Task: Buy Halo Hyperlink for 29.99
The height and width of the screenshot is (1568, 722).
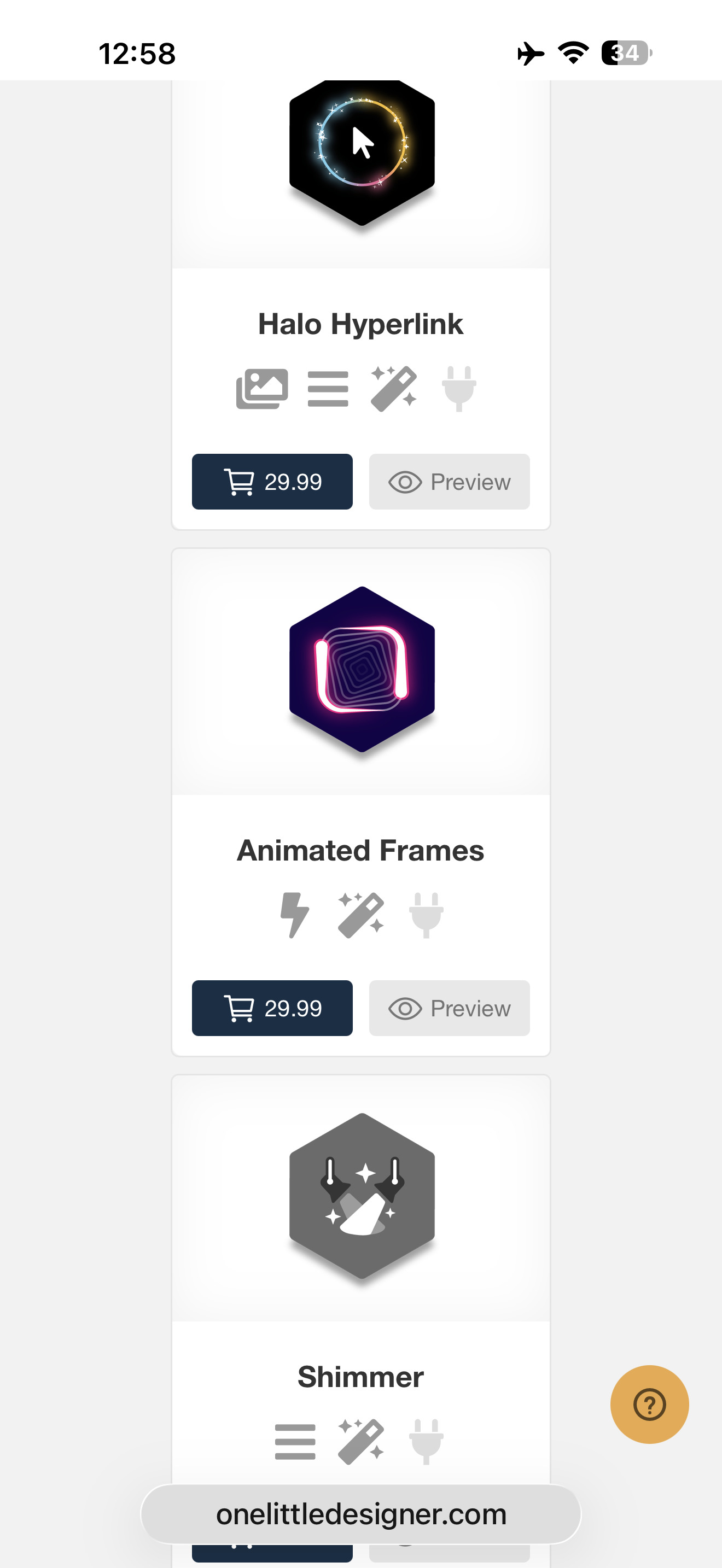Action: 272,482
